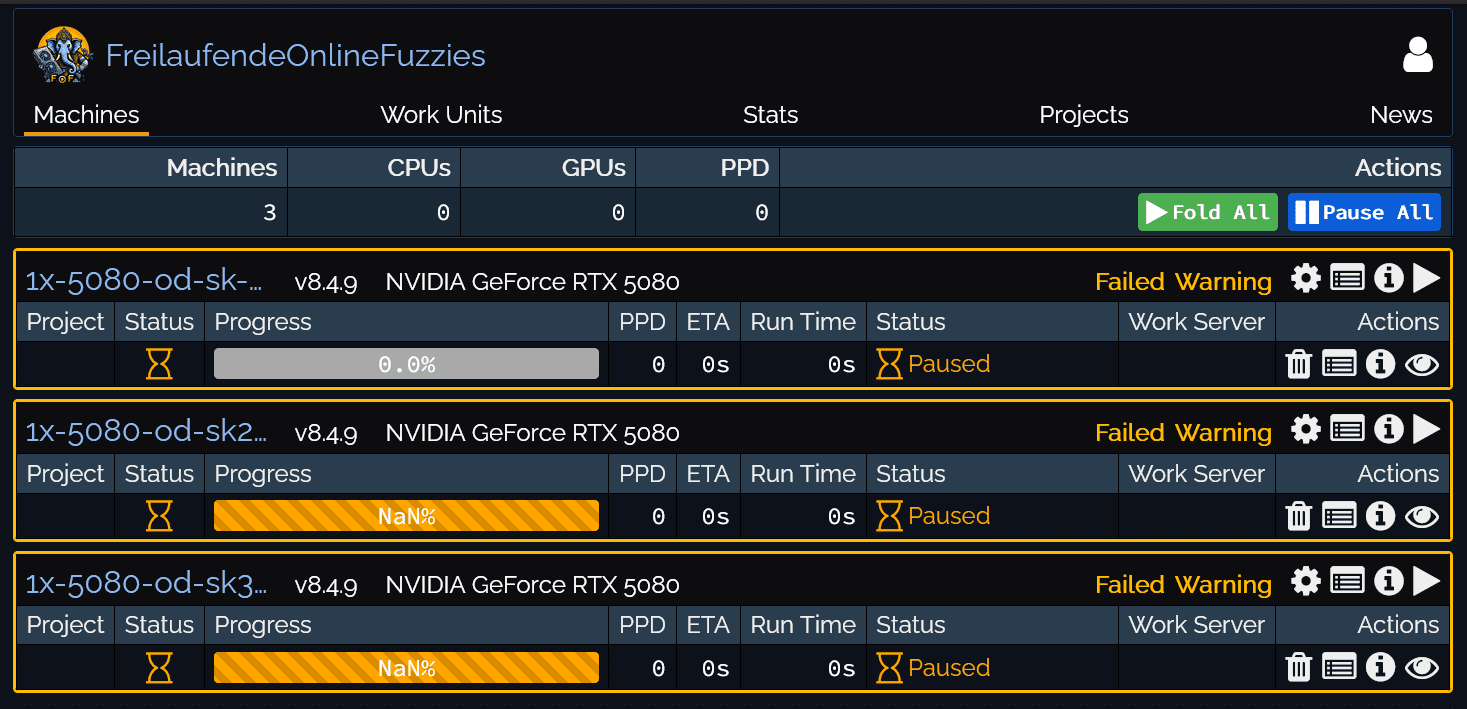Delete work unit in third machine row
This screenshot has height=709, width=1467.
tap(1298, 667)
